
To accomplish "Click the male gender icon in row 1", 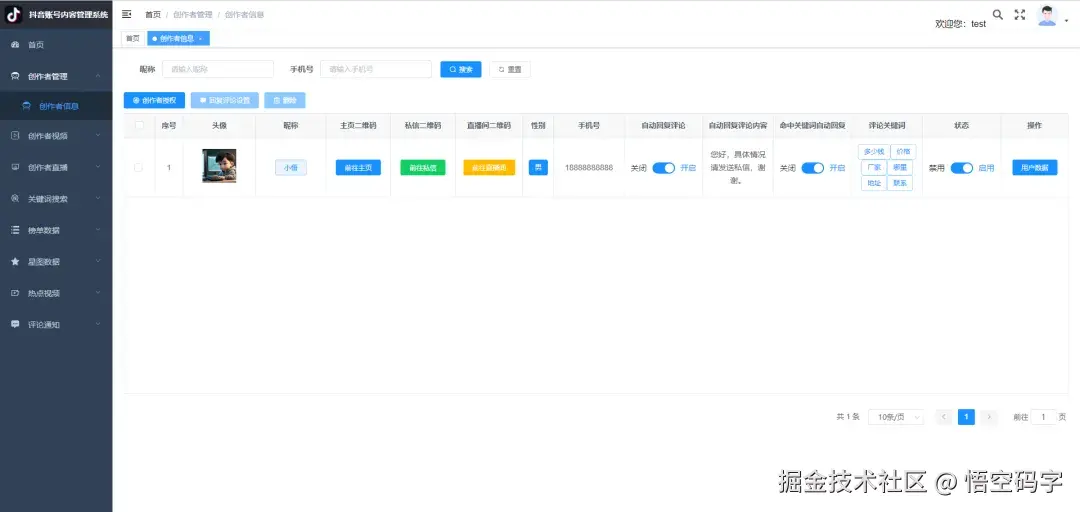I will [538, 167].
